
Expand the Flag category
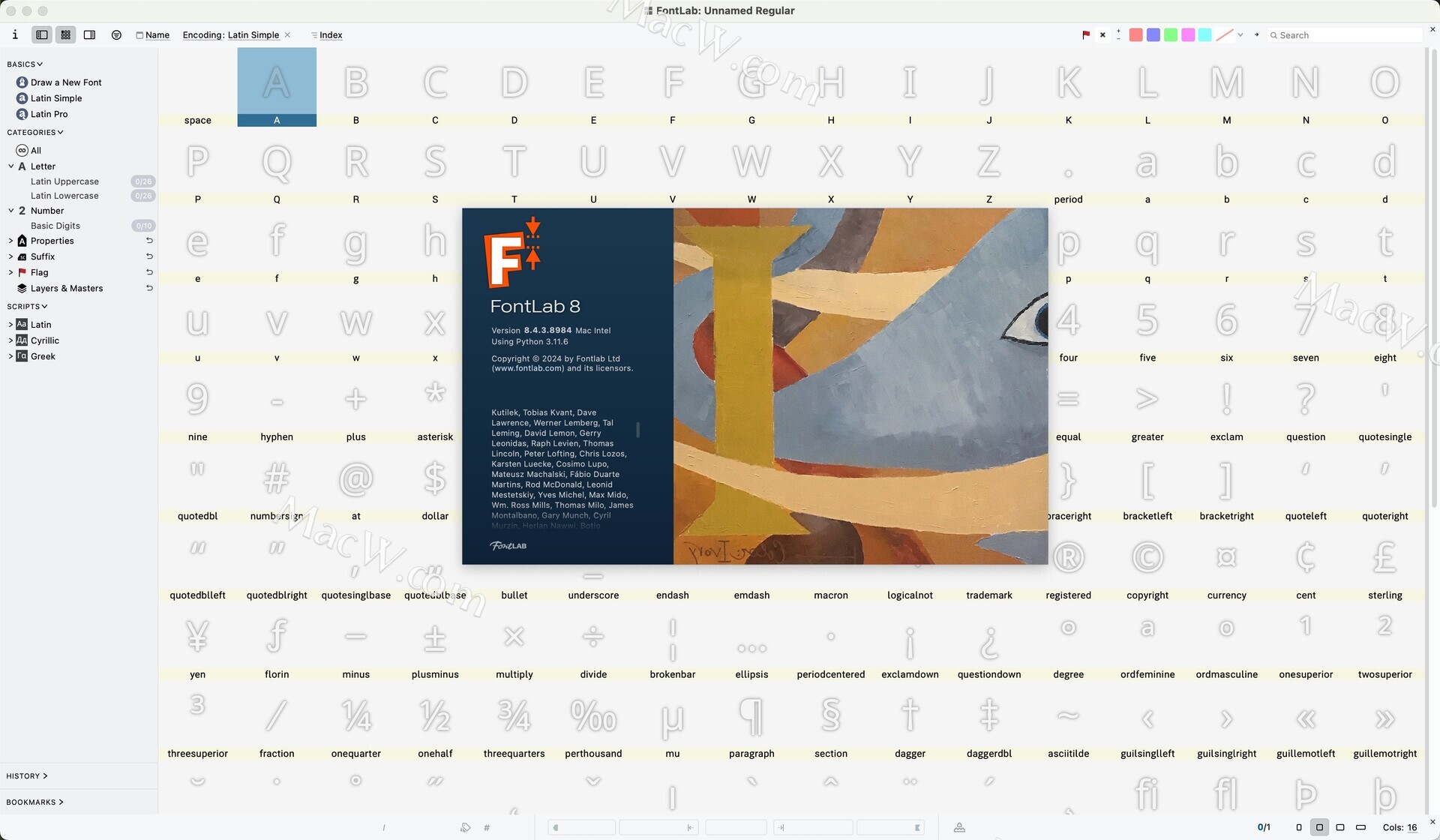click(x=10, y=272)
